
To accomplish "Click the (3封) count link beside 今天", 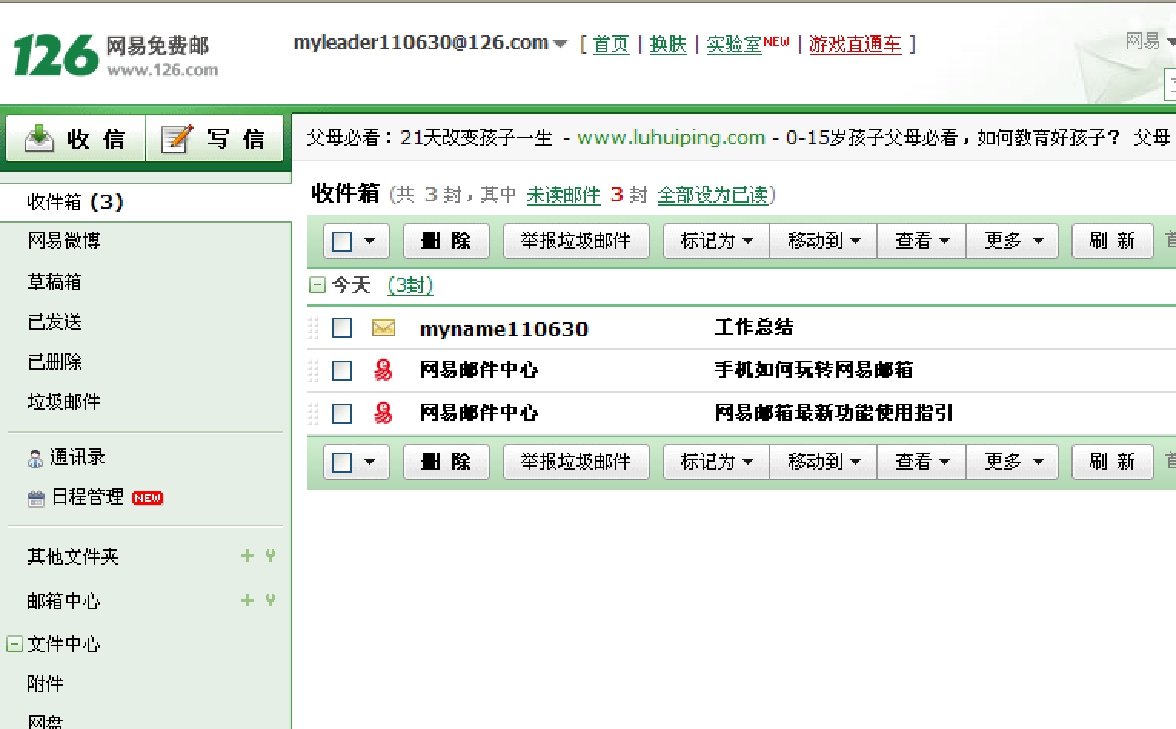I will 410,285.
